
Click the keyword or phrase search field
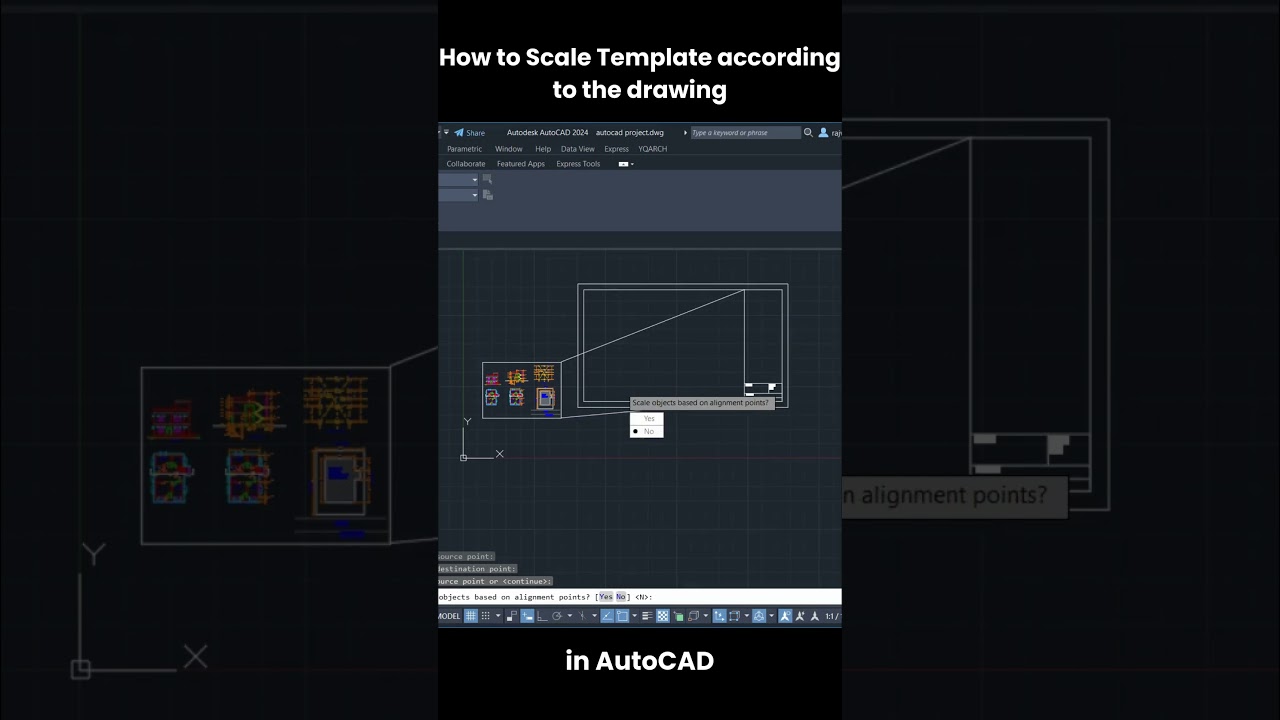pos(745,132)
